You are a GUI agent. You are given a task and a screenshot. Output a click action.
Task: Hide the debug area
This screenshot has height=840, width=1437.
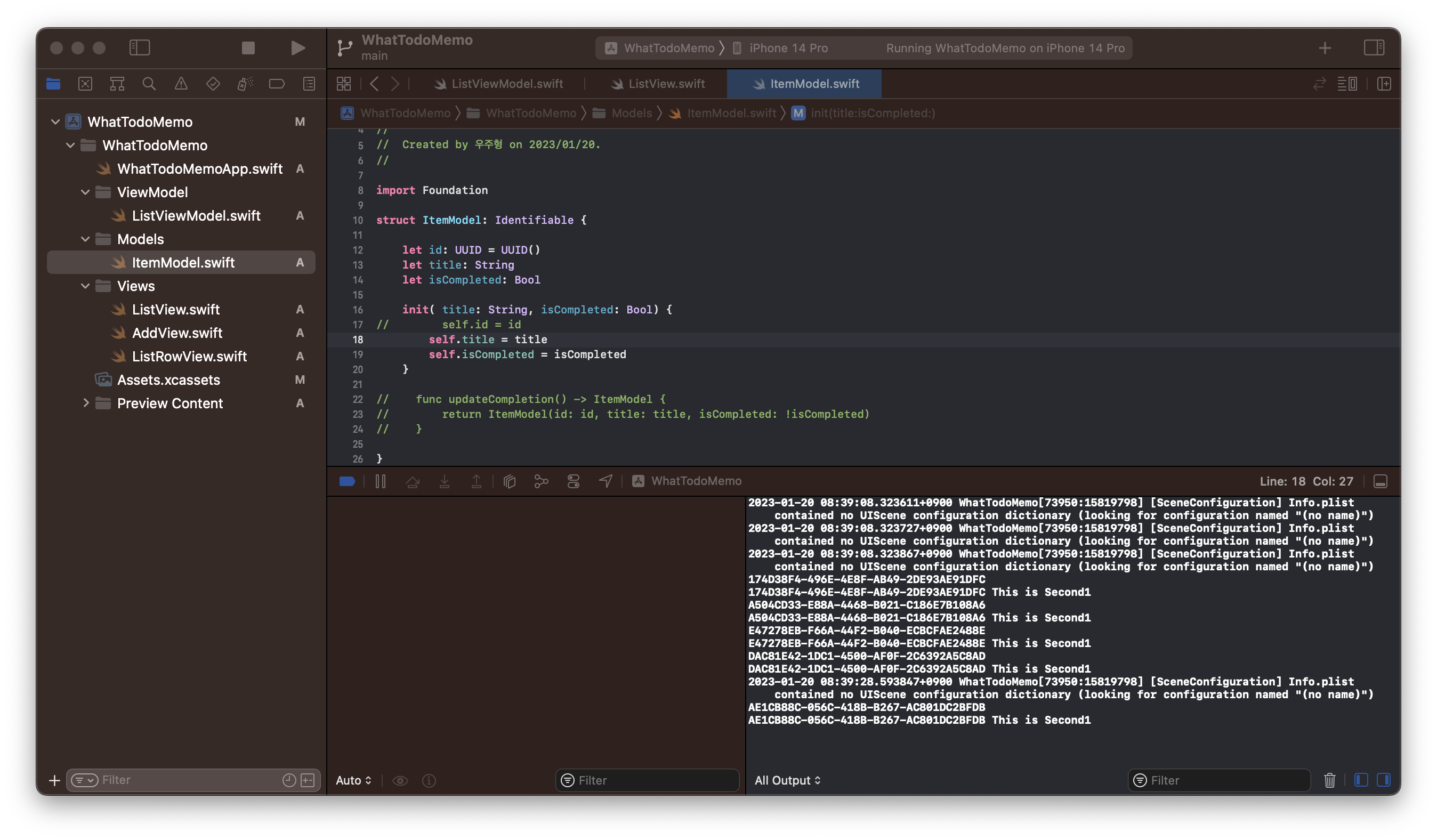coord(1380,481)
